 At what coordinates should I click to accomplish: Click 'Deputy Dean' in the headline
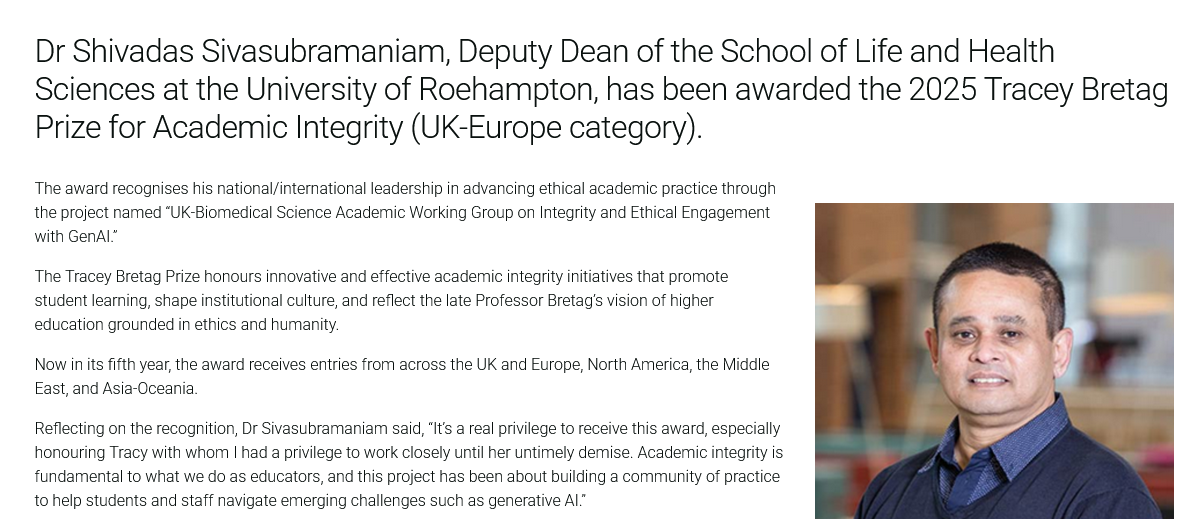coord(568,51)
